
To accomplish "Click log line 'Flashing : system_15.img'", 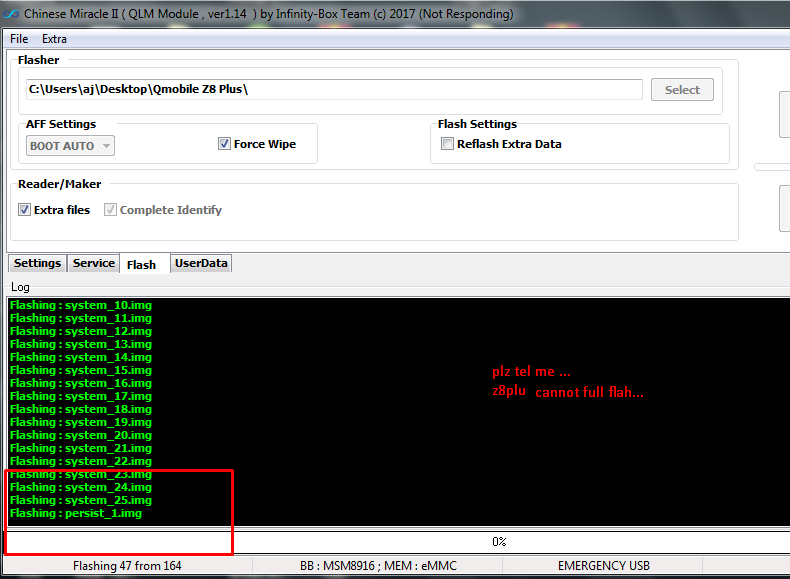I will point(81,370).
